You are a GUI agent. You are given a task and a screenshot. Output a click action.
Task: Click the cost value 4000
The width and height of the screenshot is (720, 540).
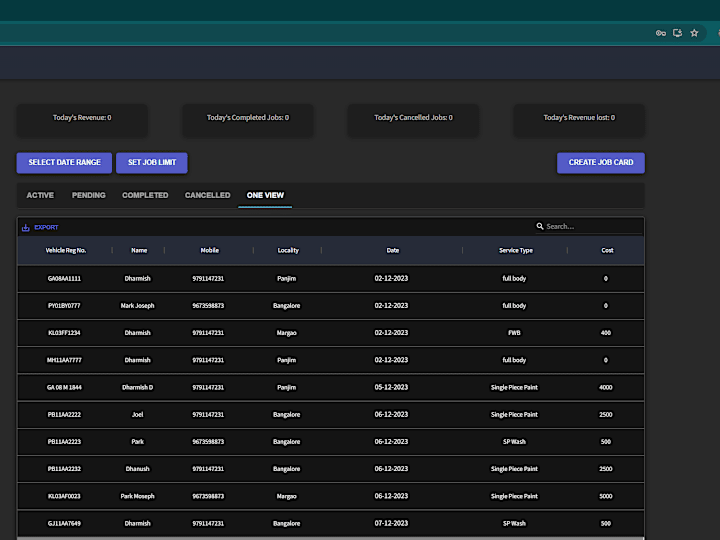coord(606,388)
